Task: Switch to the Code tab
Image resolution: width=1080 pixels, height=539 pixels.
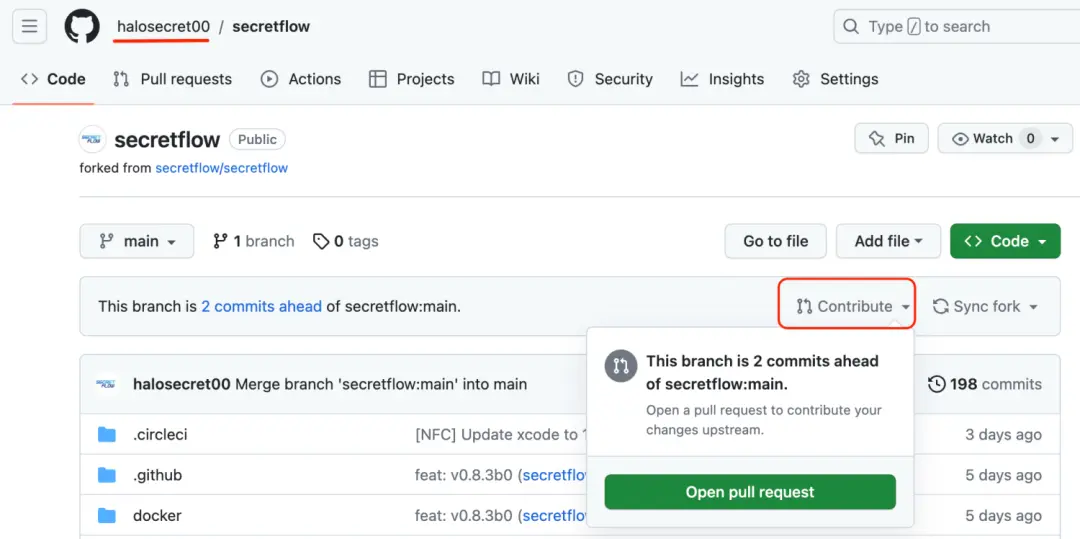Action: click(x=53, y=79)
